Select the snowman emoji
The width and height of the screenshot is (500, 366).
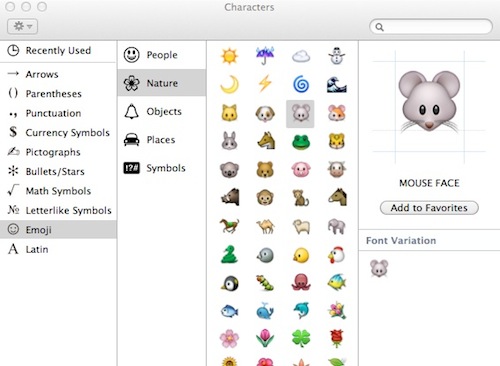[337, 56]
